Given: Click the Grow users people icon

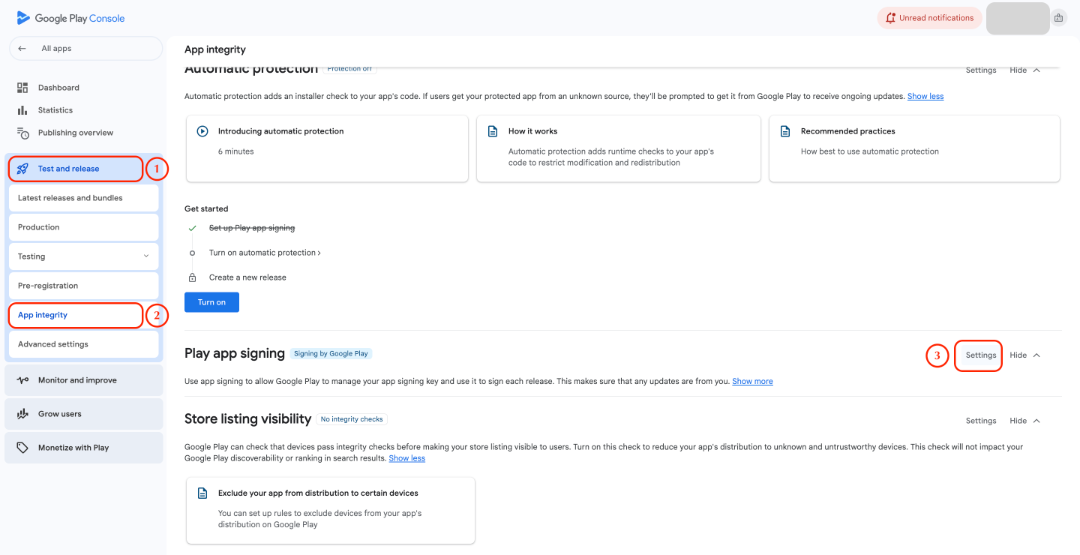Looking at the screenshot, I should tap(23, 414).
